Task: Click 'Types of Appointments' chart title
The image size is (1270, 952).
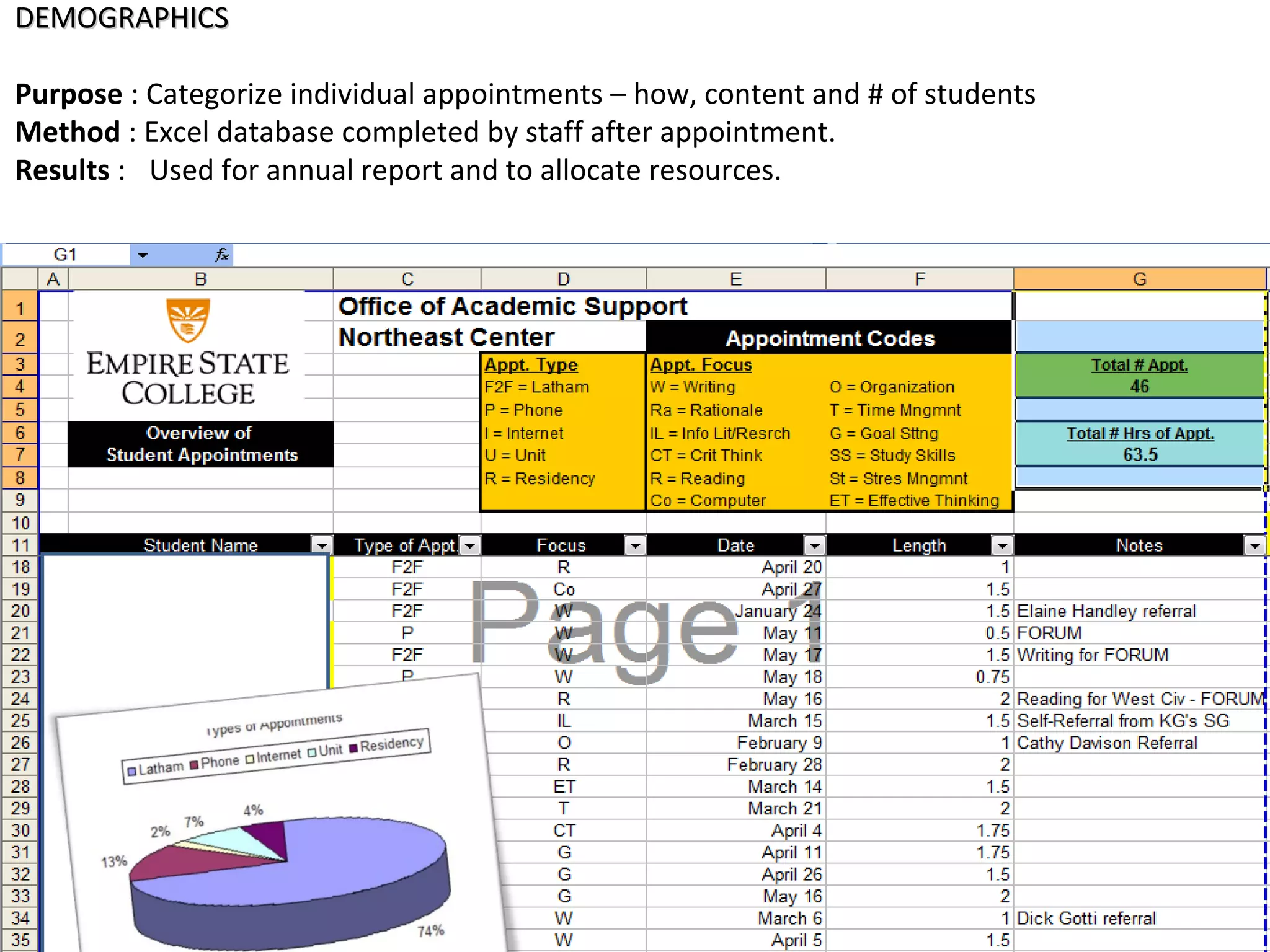Action: 274,724
